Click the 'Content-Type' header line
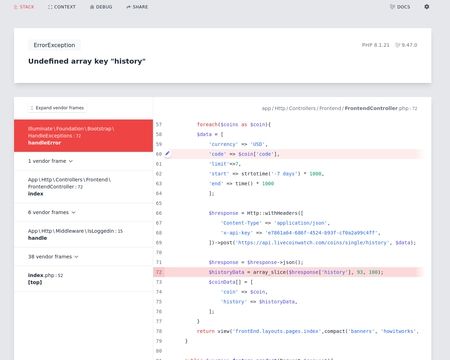Image resolution: width=450 pixels, height=360 pixels. click(x=275, y=223)
